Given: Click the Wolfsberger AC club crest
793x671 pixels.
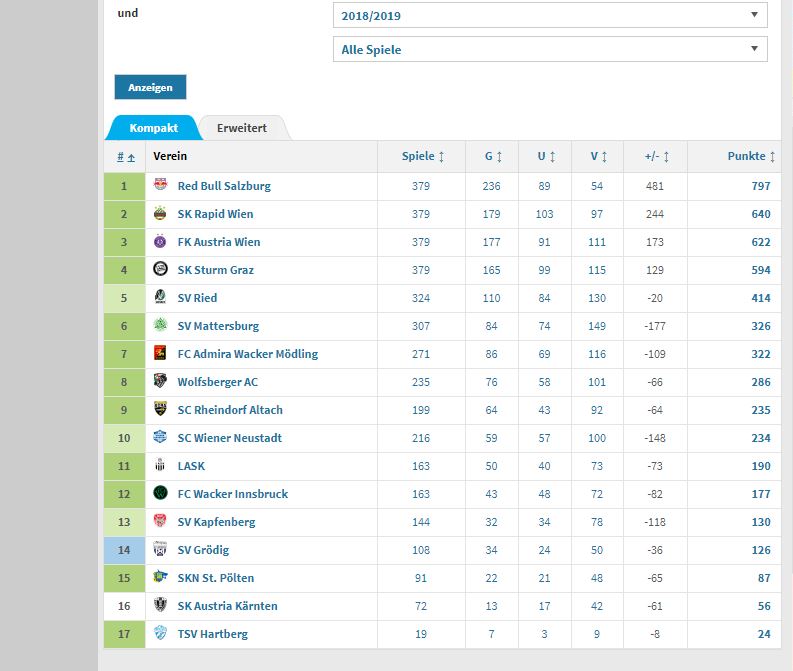Looking at the screenshot, I should (160, 380).
